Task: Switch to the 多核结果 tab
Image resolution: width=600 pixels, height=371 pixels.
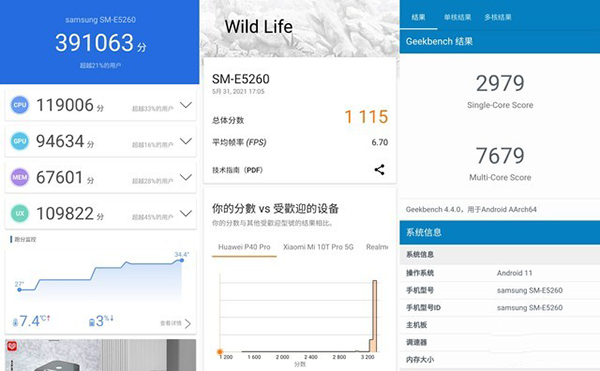Action: tap(498, 17)
